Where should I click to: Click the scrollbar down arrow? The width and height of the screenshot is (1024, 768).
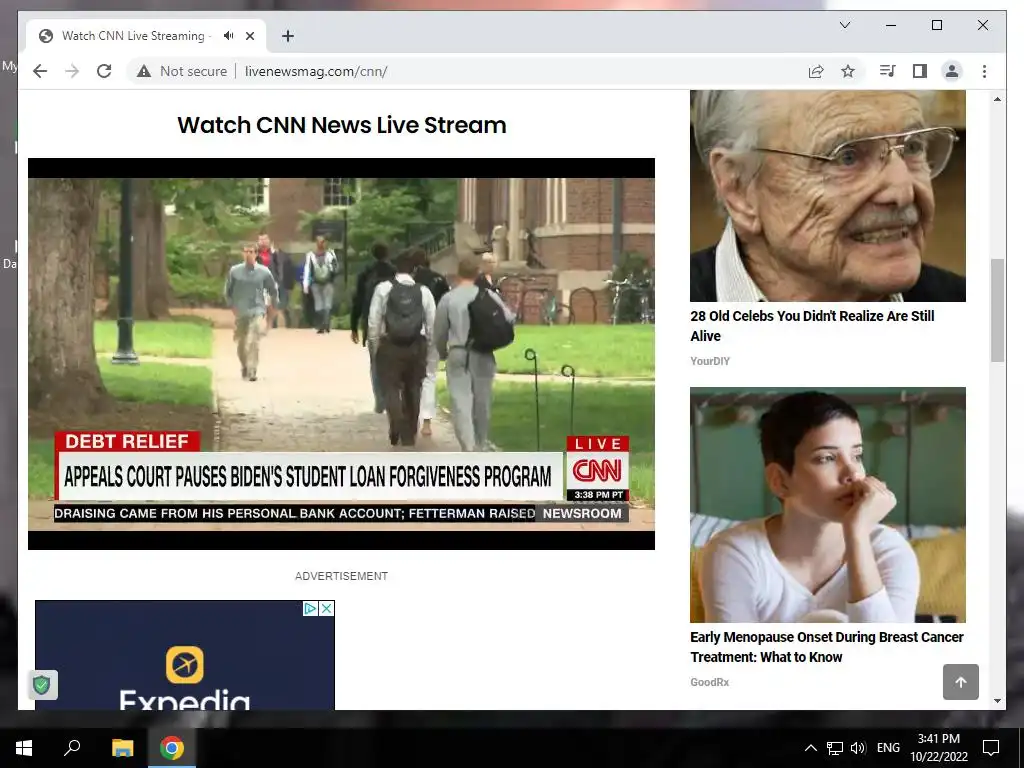[x=997, y=701]
